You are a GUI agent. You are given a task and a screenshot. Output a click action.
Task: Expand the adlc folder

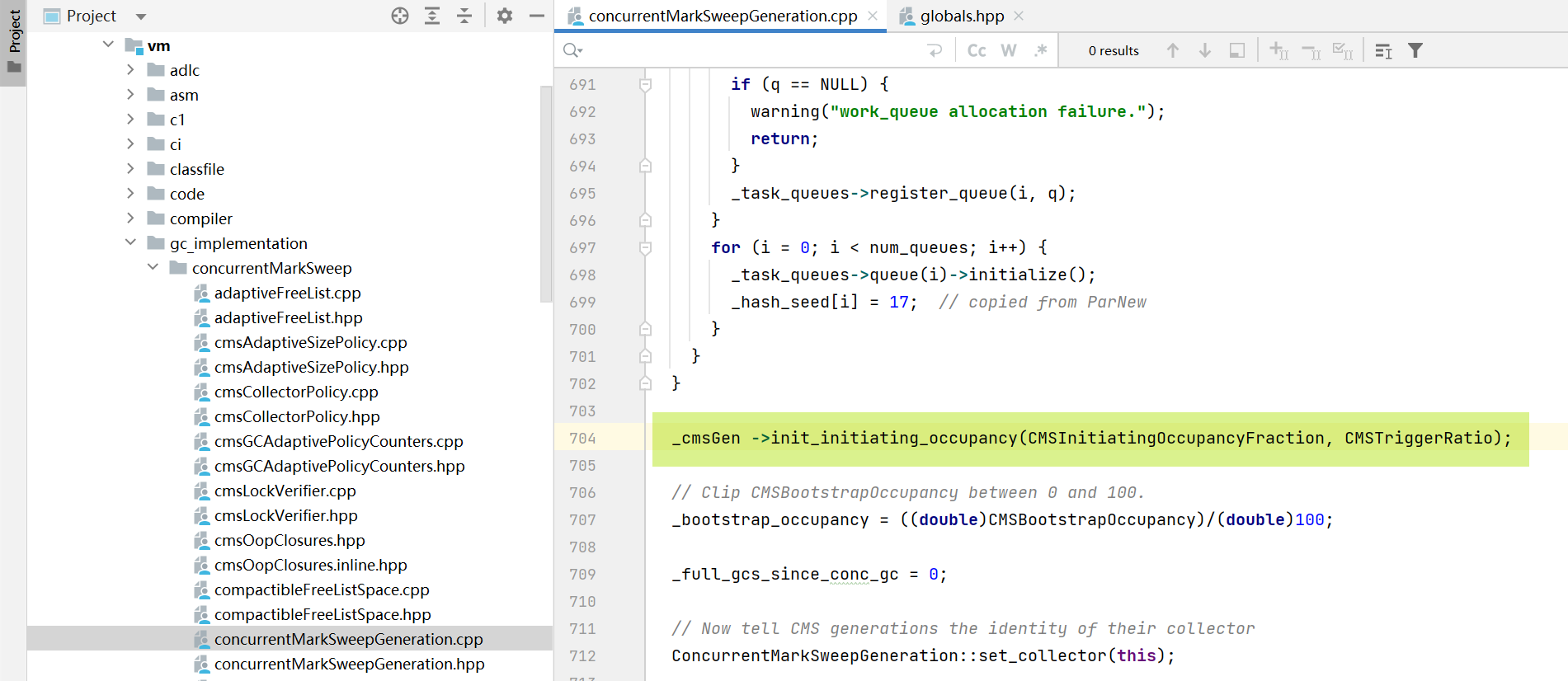point(130,70)
